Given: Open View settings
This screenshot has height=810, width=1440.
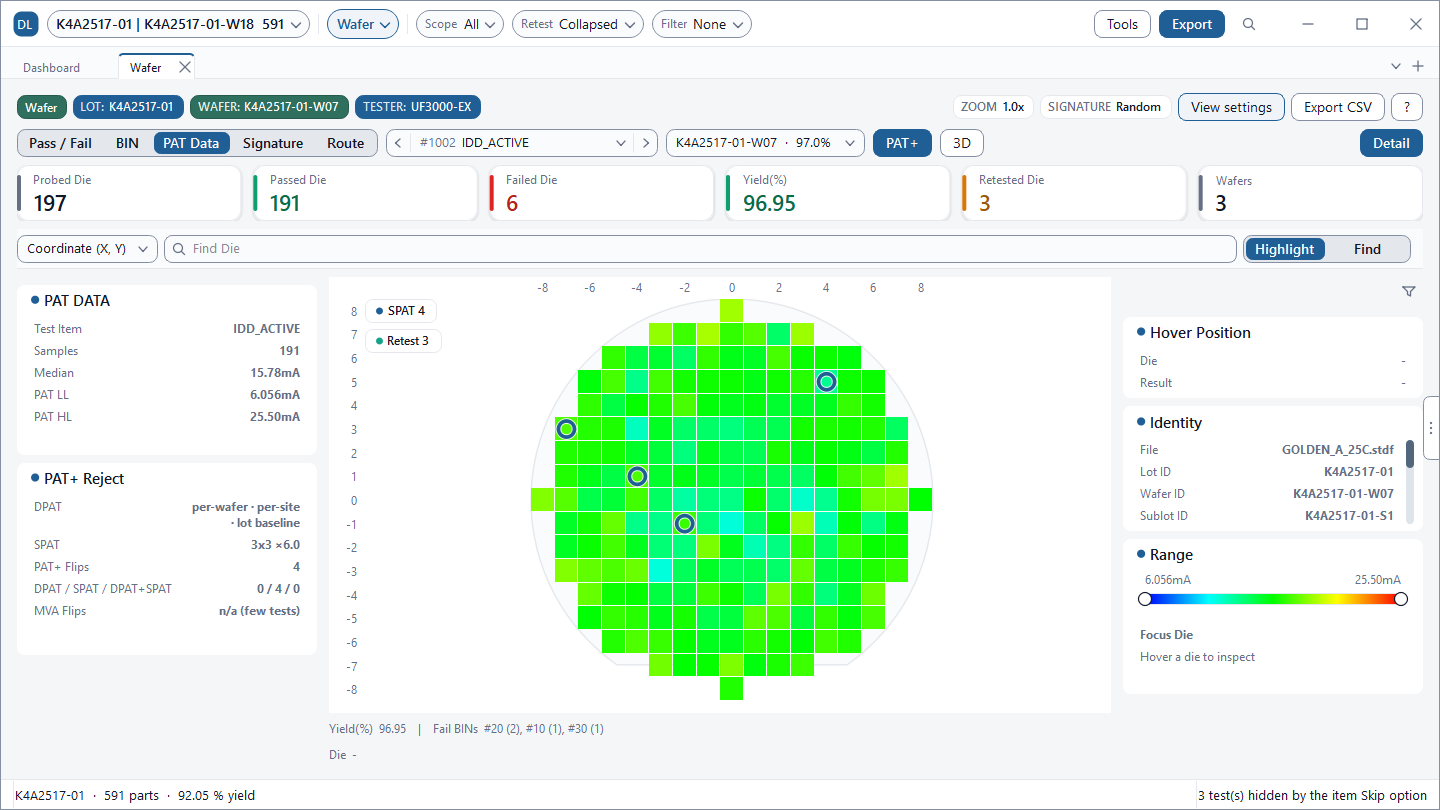Looking at the screenshot, I should 1231,107.
